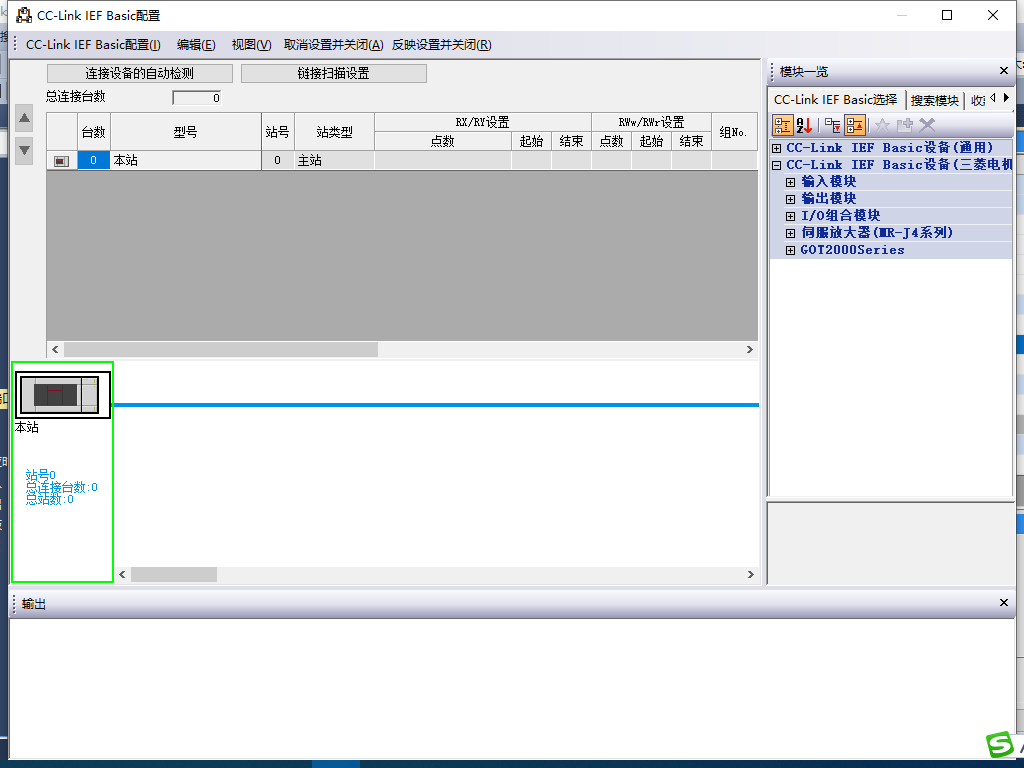
Task: Expand the 输入模块 tree node
Action: (x=790, y=182)
